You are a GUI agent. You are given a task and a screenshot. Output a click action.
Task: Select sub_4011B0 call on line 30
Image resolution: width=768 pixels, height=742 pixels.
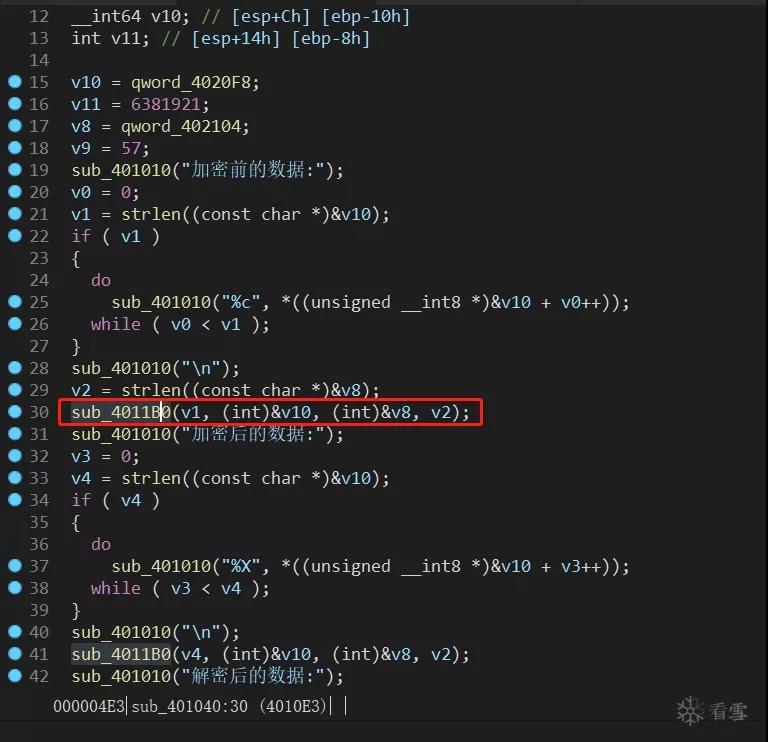pos(270,412)
